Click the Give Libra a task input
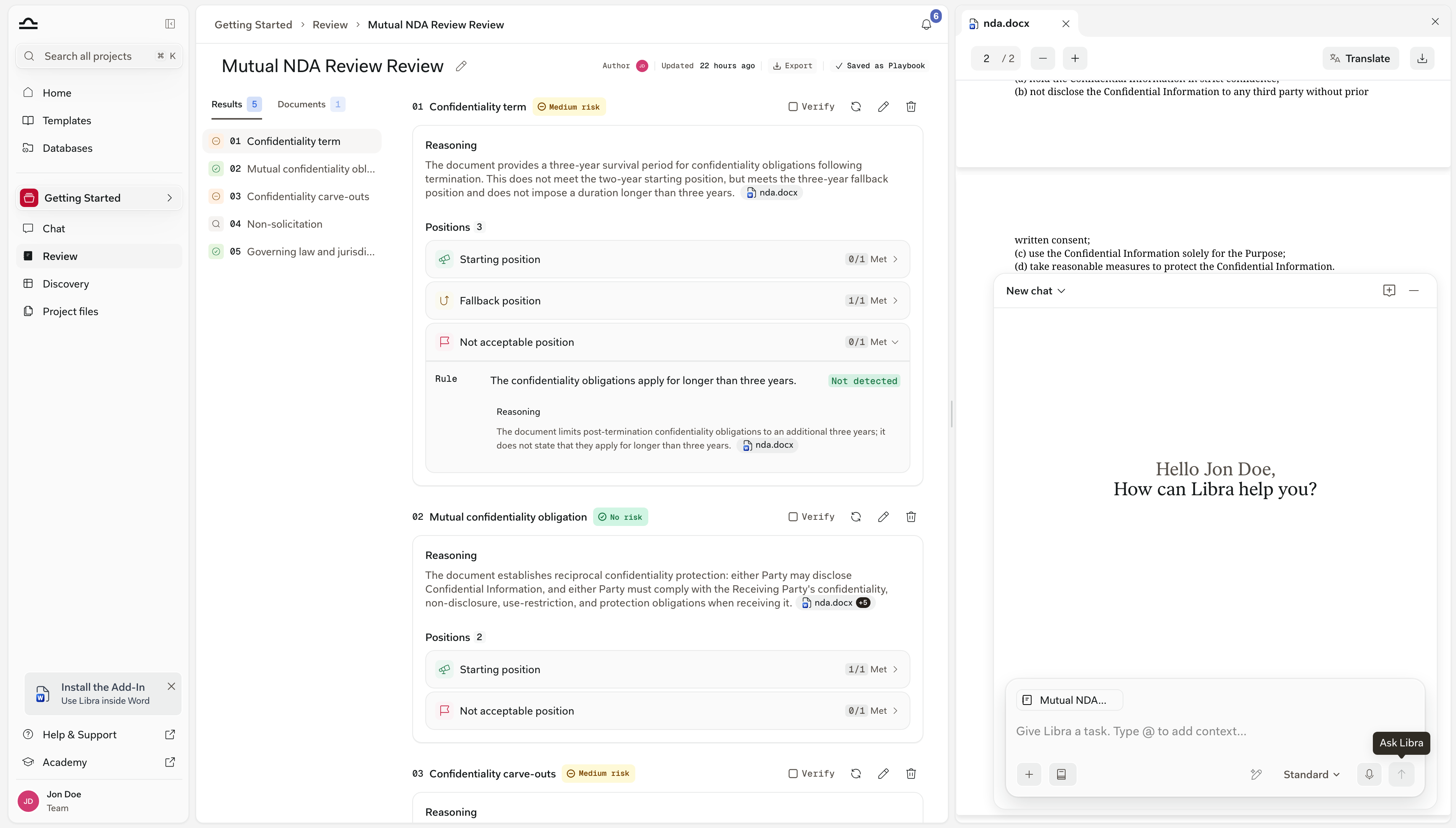 coord(1215,731)
